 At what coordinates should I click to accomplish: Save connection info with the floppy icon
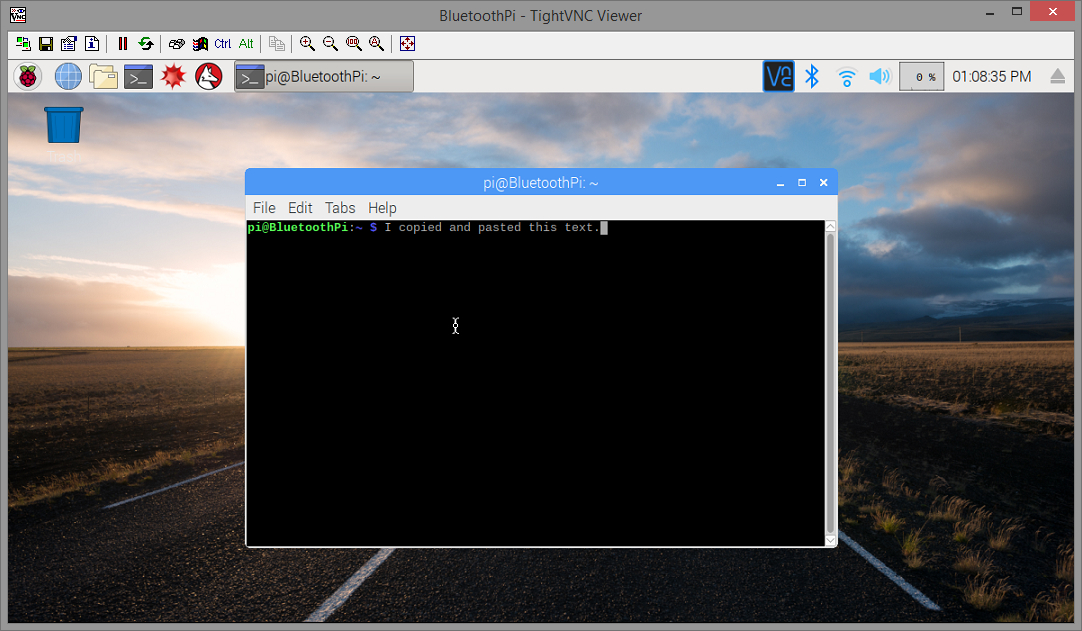pyautogui.click(x=46, y=43)
